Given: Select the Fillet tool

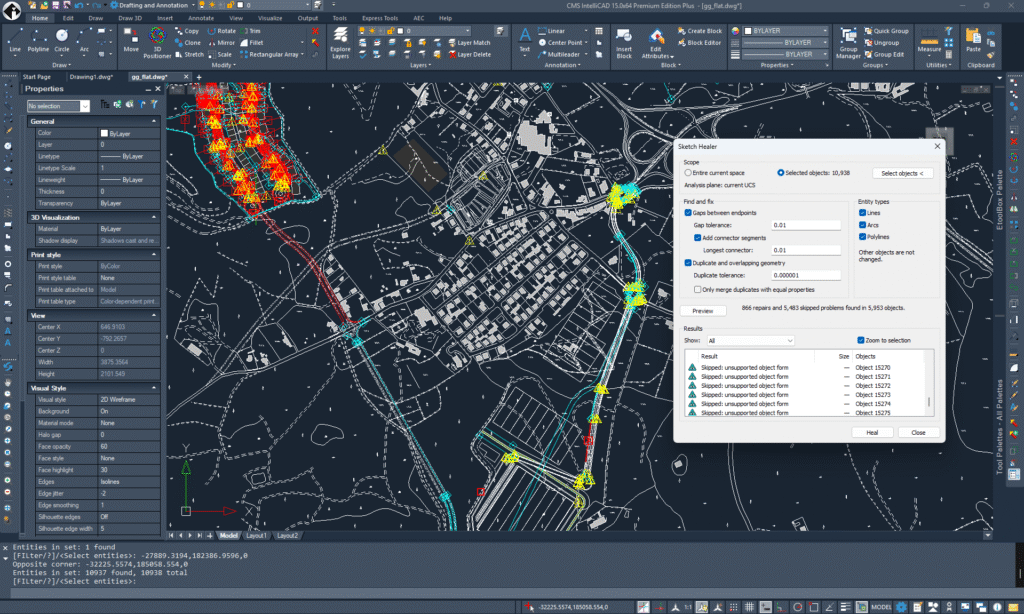Looking at the screenshot, I should (251, 42).
